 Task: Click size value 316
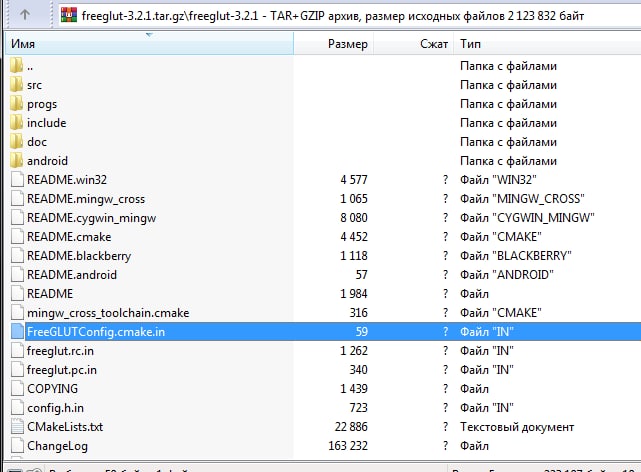point(359,313)
